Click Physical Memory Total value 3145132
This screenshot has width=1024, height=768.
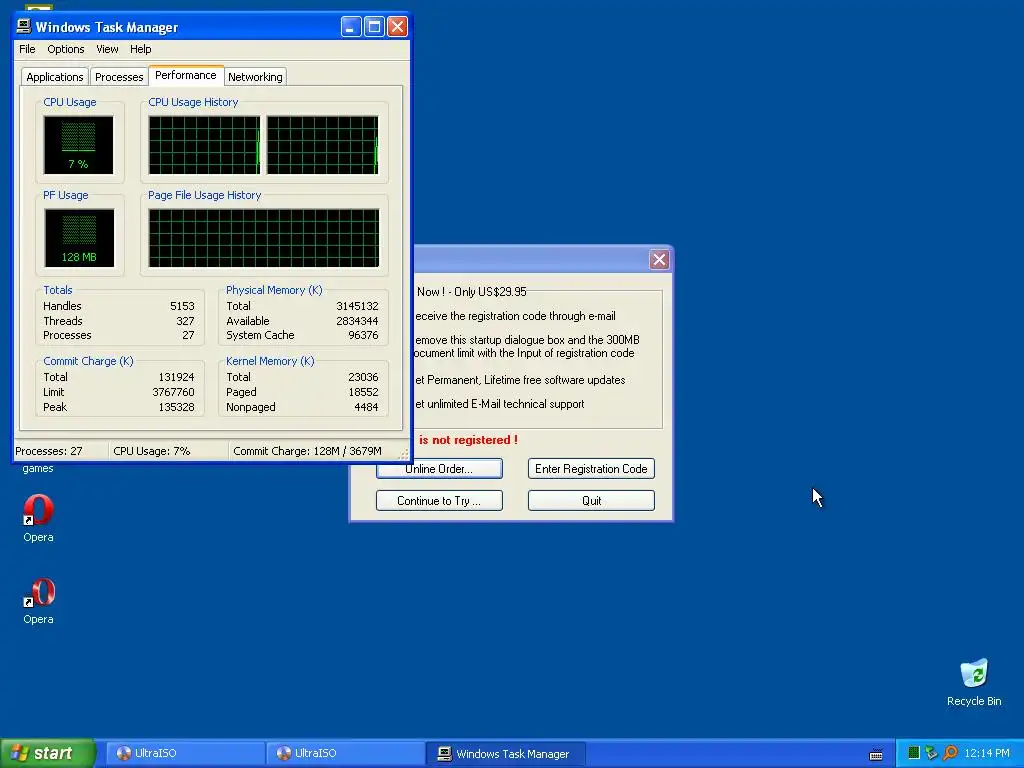[x=357, y=306]
